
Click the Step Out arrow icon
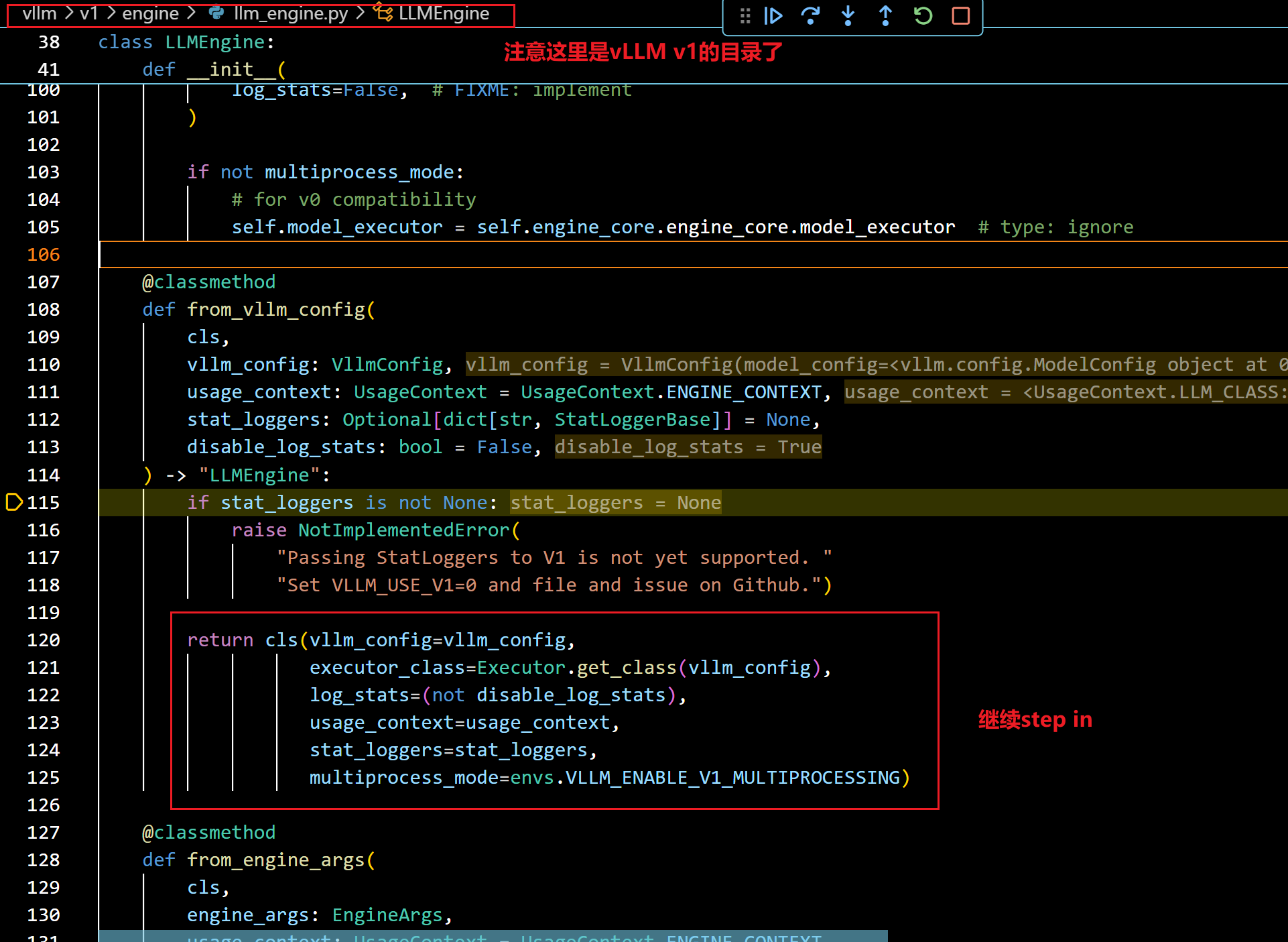(885, 15)
